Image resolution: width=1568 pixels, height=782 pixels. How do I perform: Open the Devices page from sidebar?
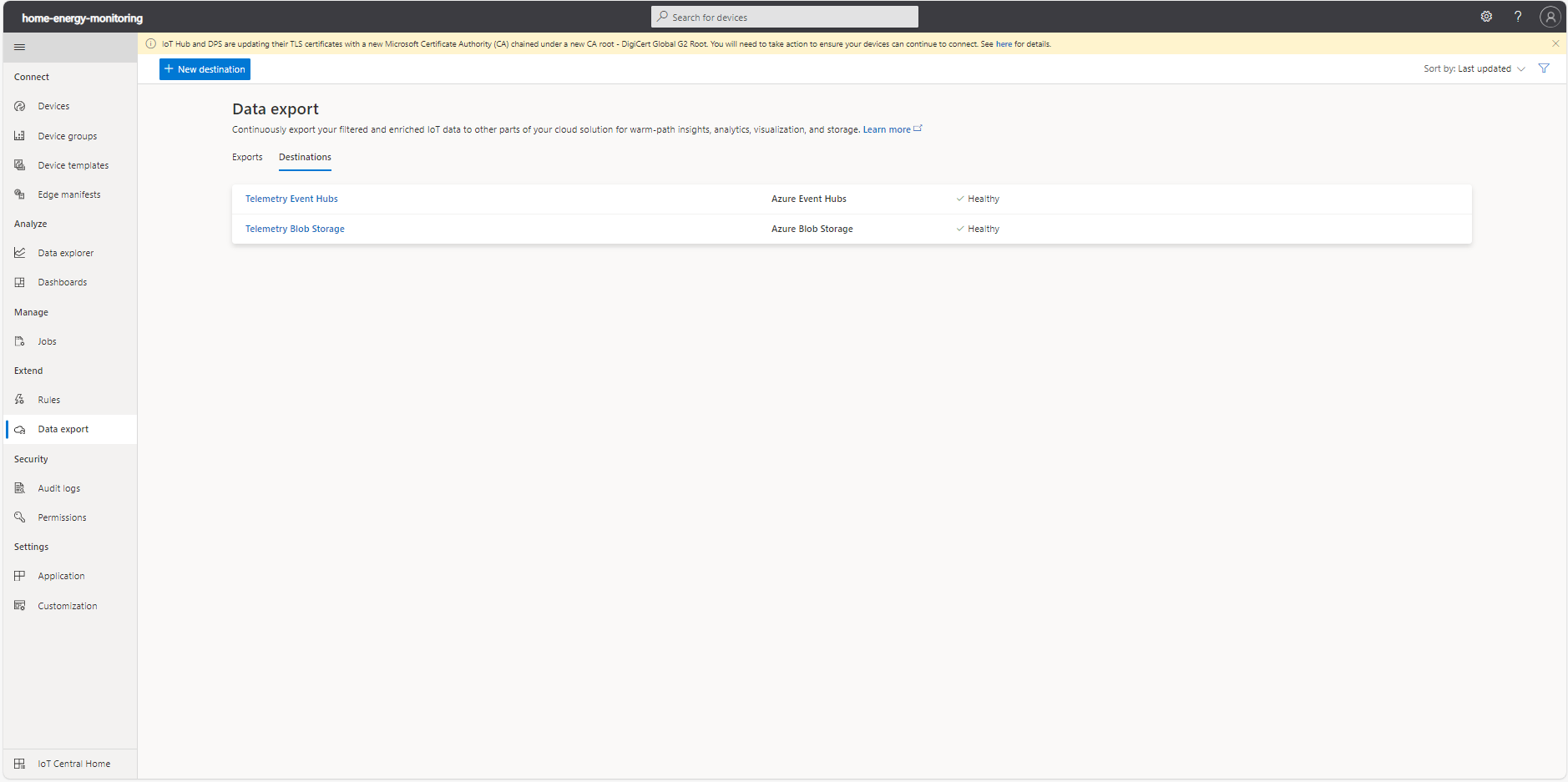tap(53, 105)
